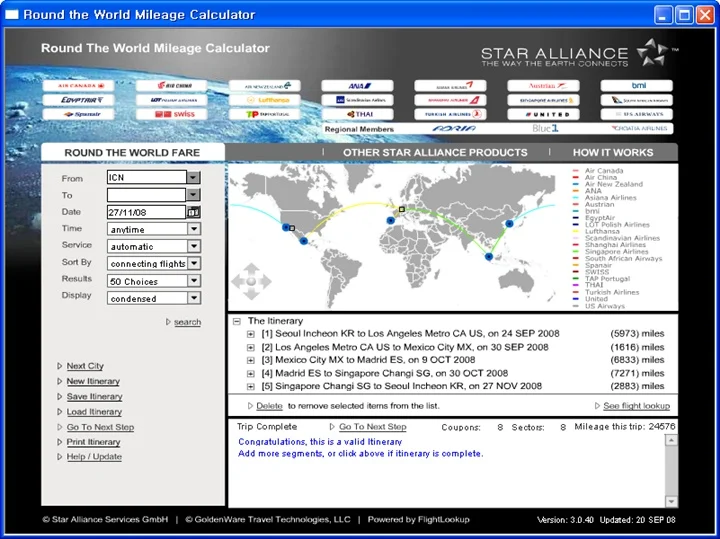Viewport: 720px width, 539px height.
Task: Open the Results dropdown showing 50 Choices
Action: (x=194, y=281)
